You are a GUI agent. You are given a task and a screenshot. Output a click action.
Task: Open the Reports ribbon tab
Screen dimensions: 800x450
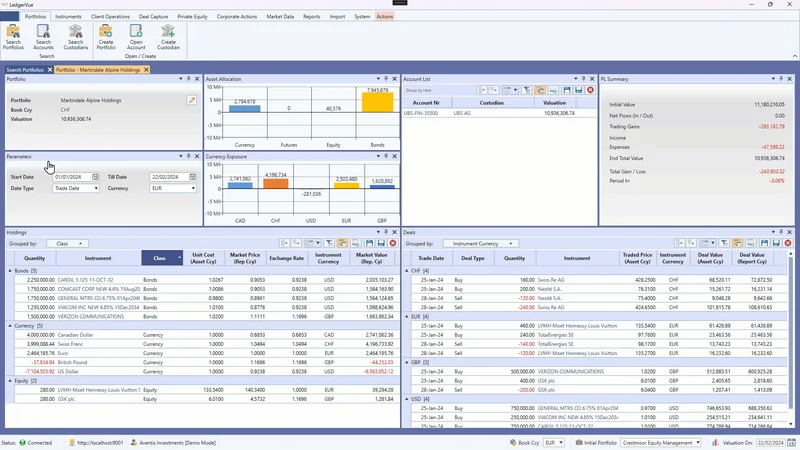tap(312, 16)
